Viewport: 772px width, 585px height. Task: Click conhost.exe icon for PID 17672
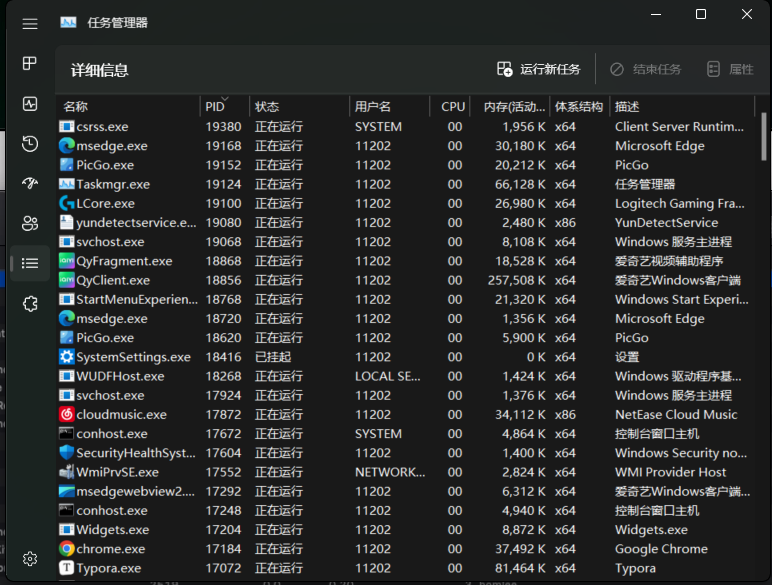point(66,434)
